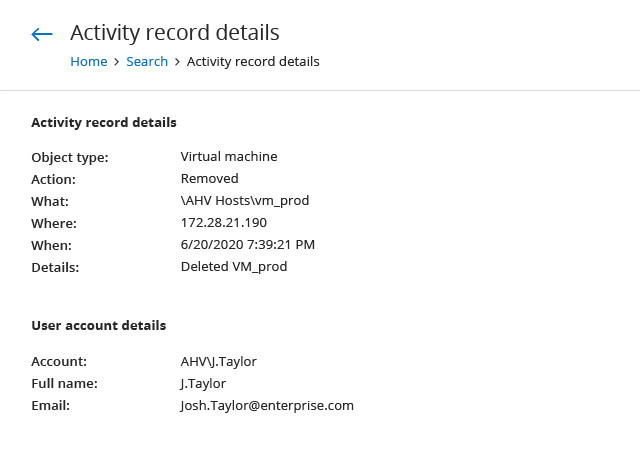Select the timestamp 6/20/2020 7:39:21 PM

coord(246,245)
